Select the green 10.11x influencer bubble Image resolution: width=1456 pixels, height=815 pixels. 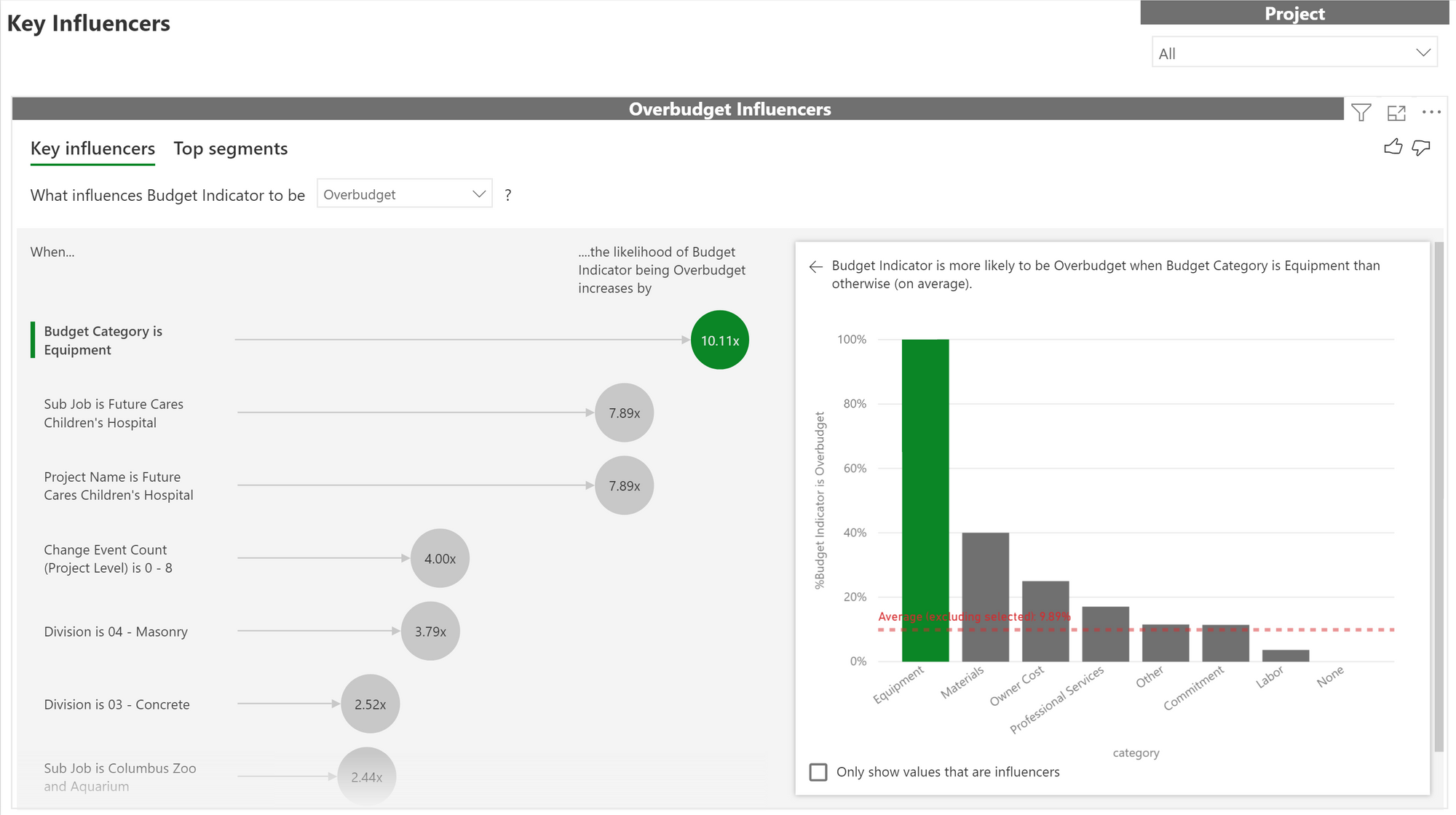719,340
